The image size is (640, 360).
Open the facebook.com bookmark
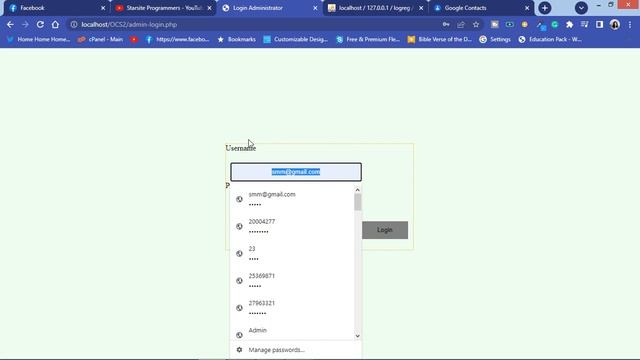(178, 40)
